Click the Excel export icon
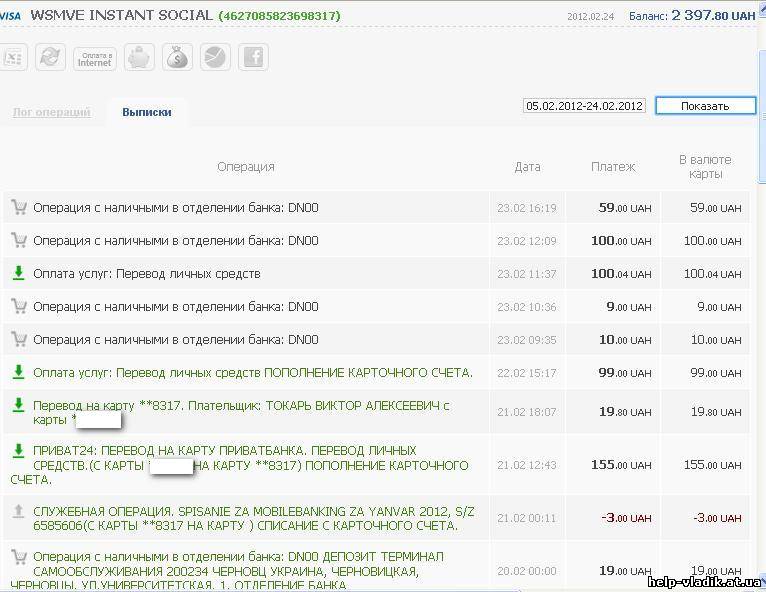This screenshot has height=592, width=766. click(13, 58)
